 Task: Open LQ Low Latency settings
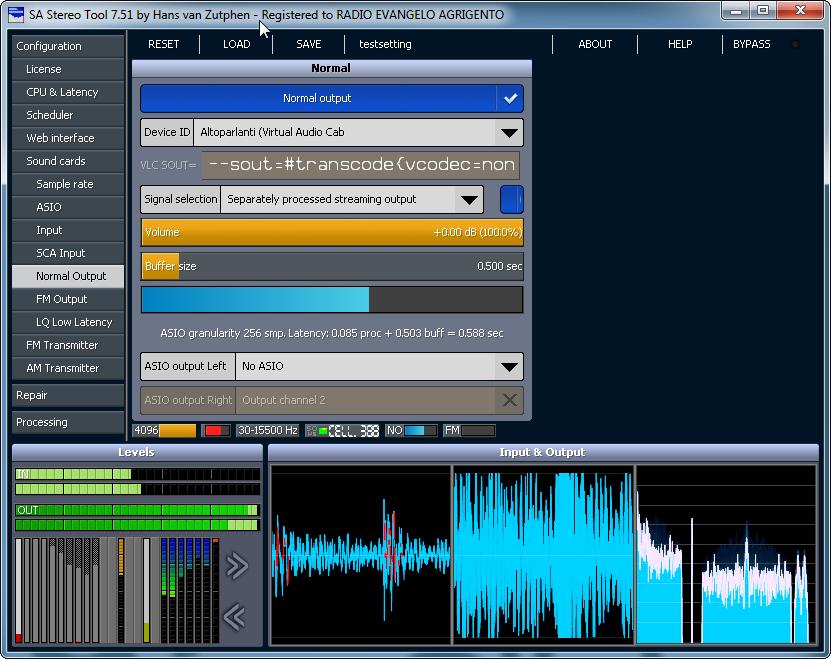(68, 322)
